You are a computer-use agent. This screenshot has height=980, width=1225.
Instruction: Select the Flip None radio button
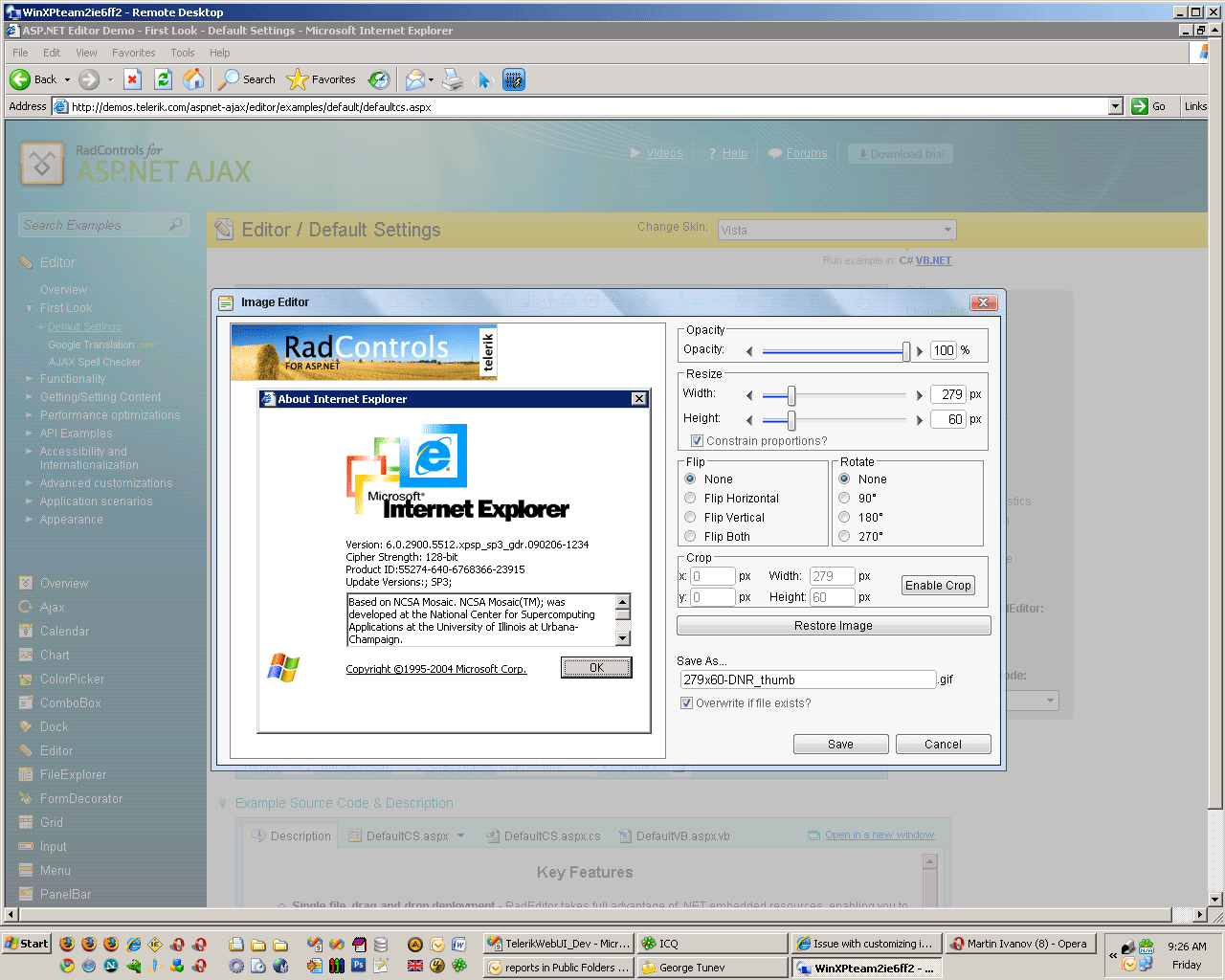[x=690, y=479]
